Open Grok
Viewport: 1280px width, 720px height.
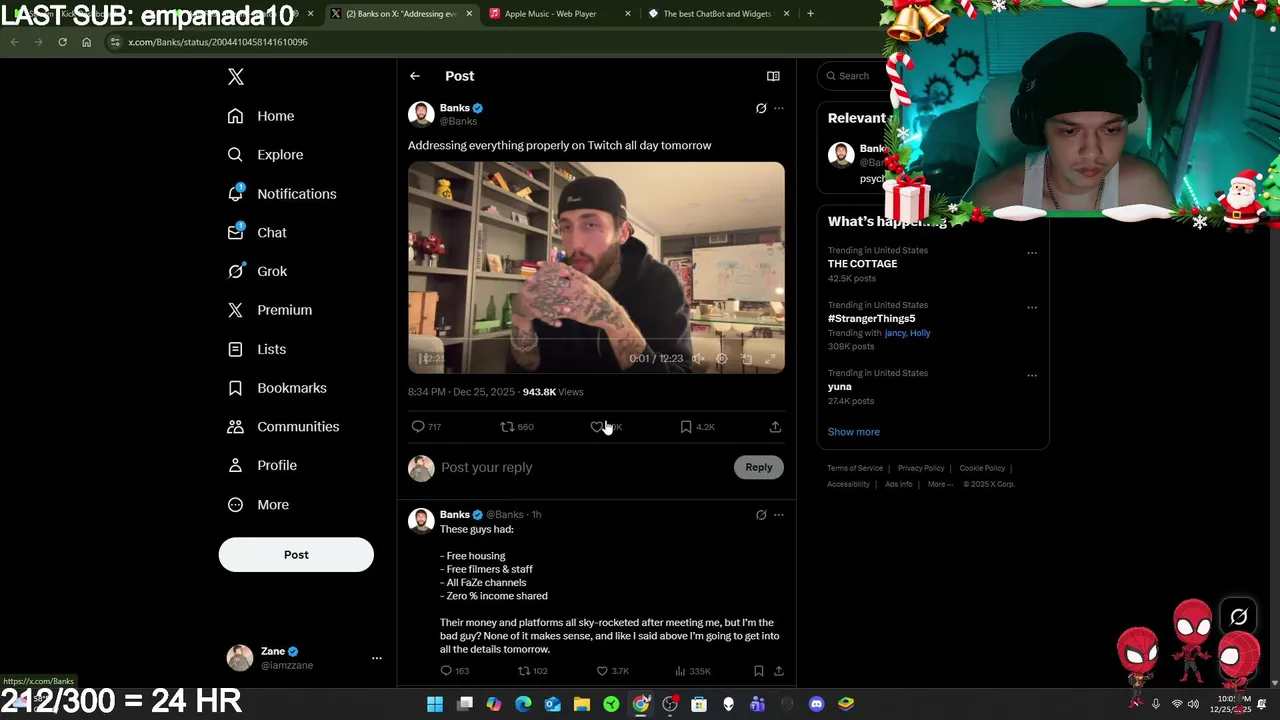(x=257, y=271)
